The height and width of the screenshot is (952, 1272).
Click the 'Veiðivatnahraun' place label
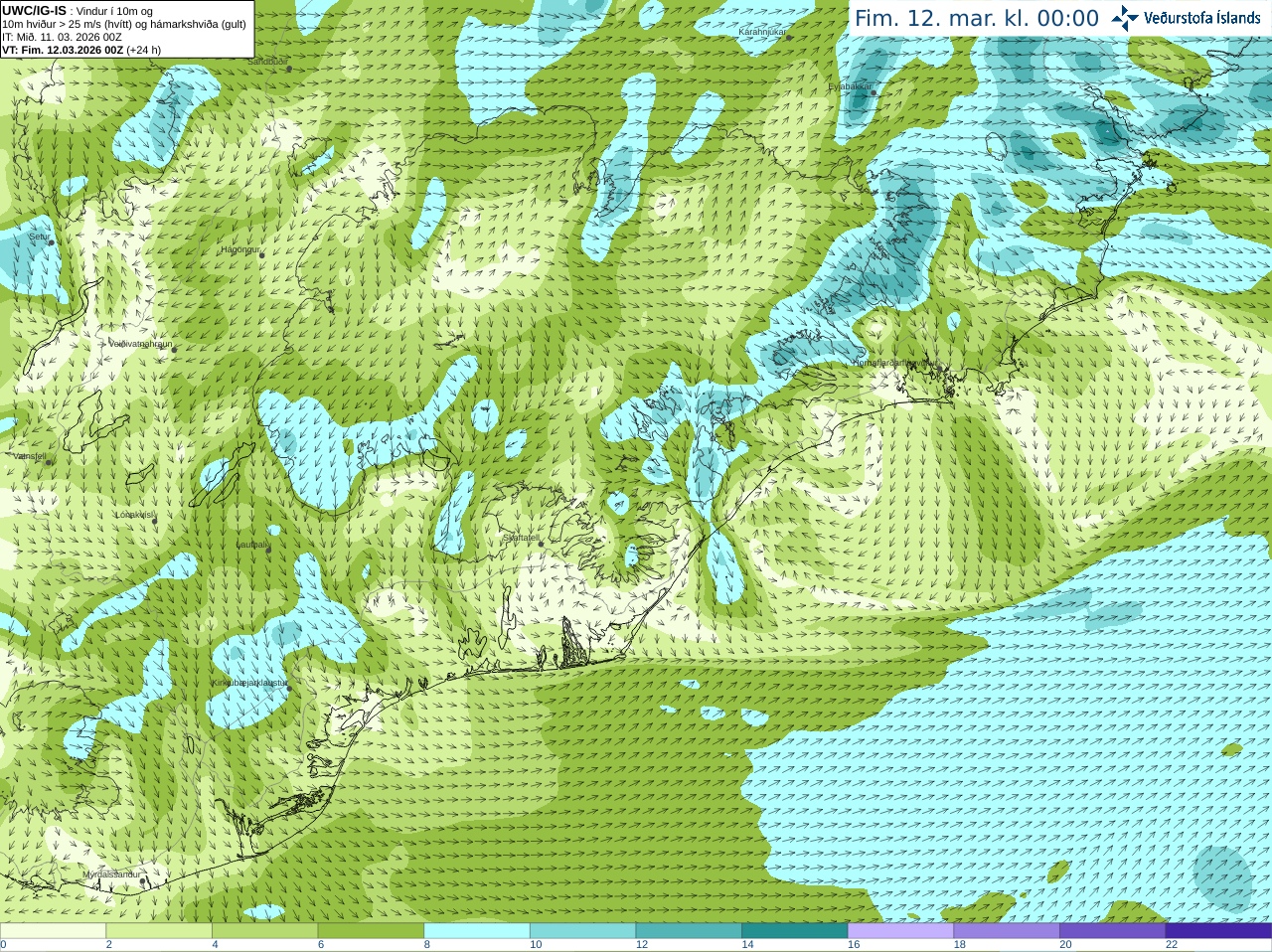point(140,344)
